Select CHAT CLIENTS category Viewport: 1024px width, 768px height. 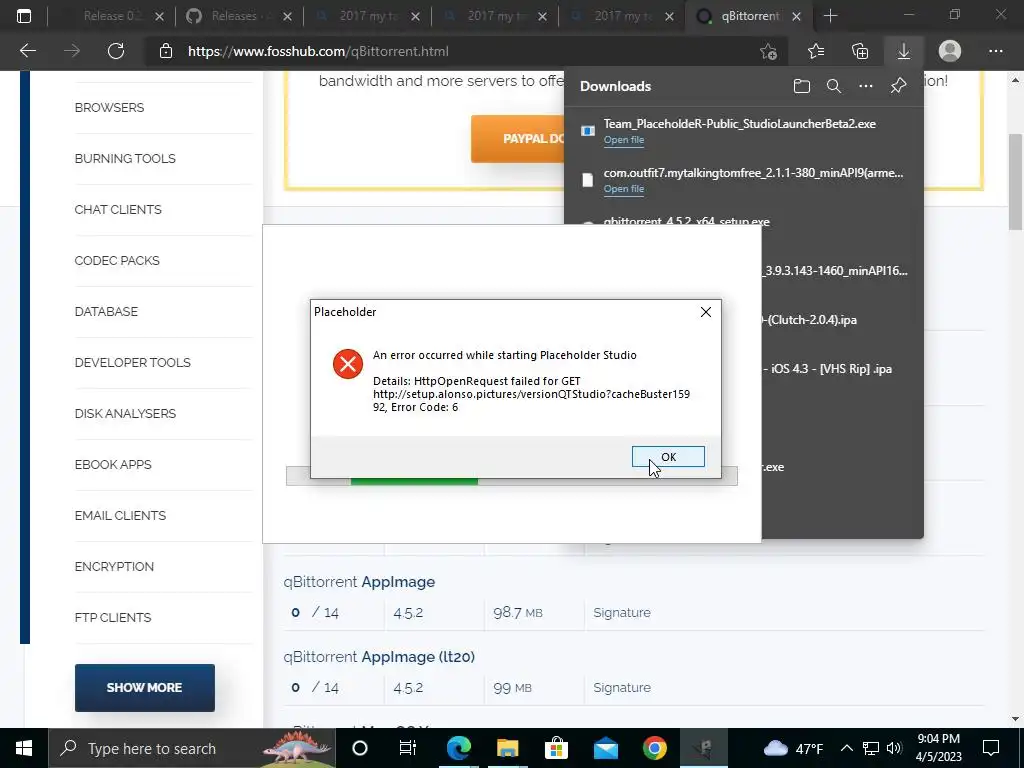118,210
